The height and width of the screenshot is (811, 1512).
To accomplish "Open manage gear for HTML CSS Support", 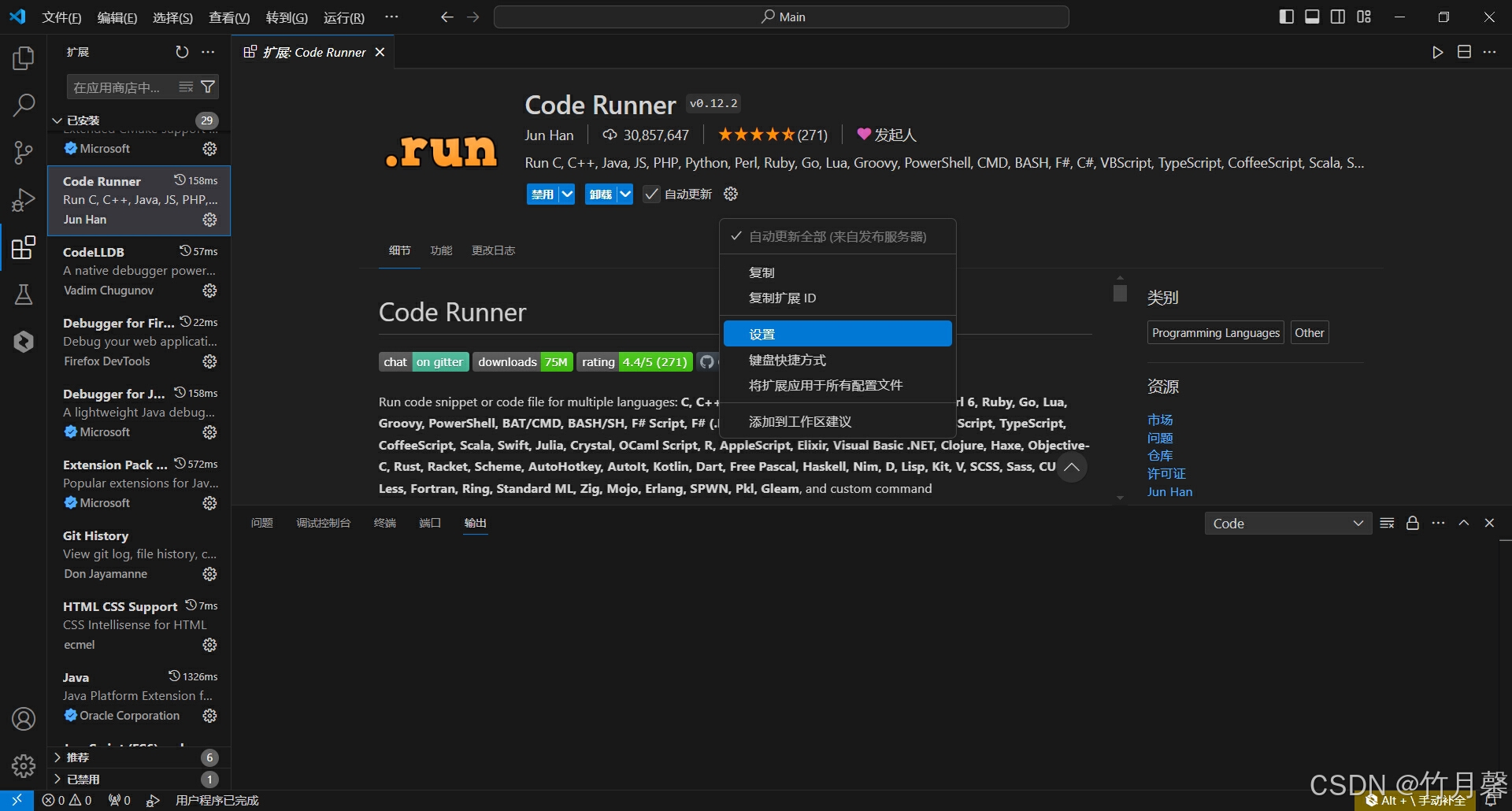I will click(x=209, y=645).
